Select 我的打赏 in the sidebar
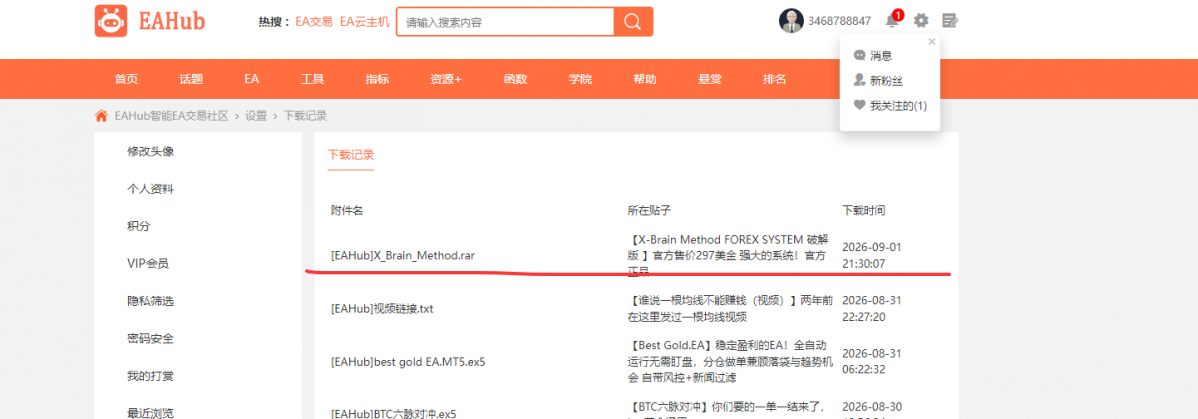 [x=151, y=376]
